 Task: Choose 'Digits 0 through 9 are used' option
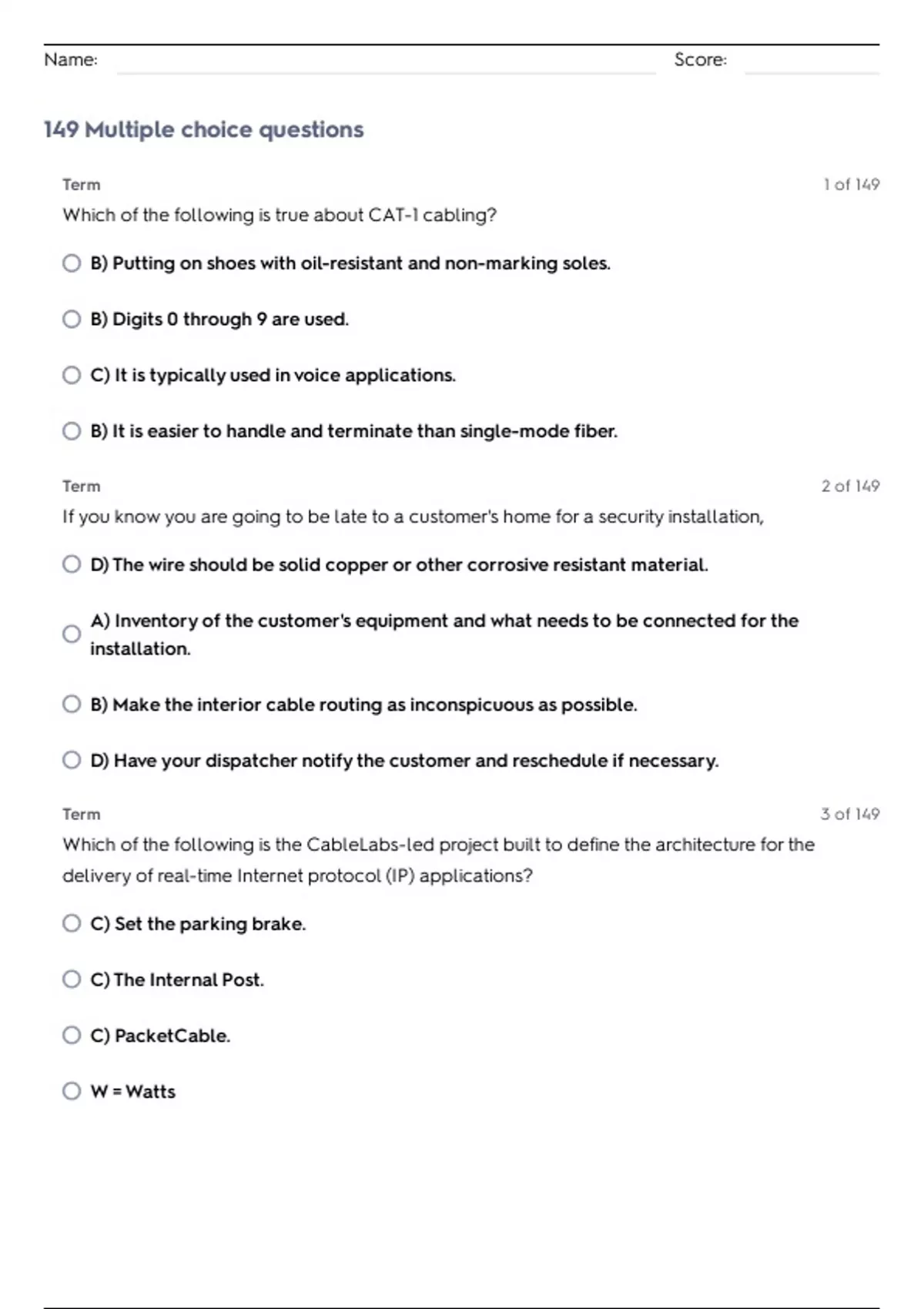pos(72,320)
